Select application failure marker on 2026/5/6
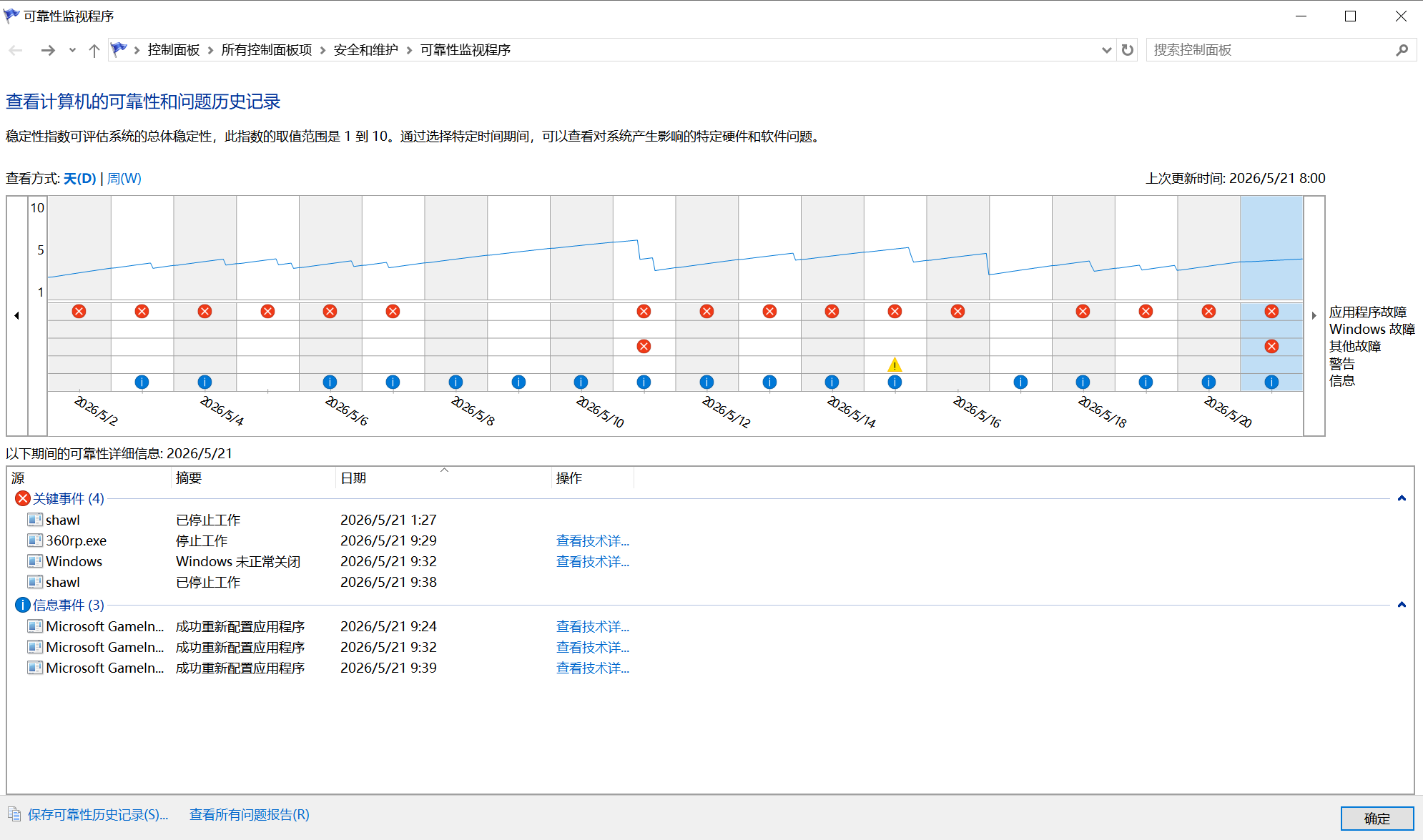The width and height of the screenshot is (1423, 840). [330, 311]
